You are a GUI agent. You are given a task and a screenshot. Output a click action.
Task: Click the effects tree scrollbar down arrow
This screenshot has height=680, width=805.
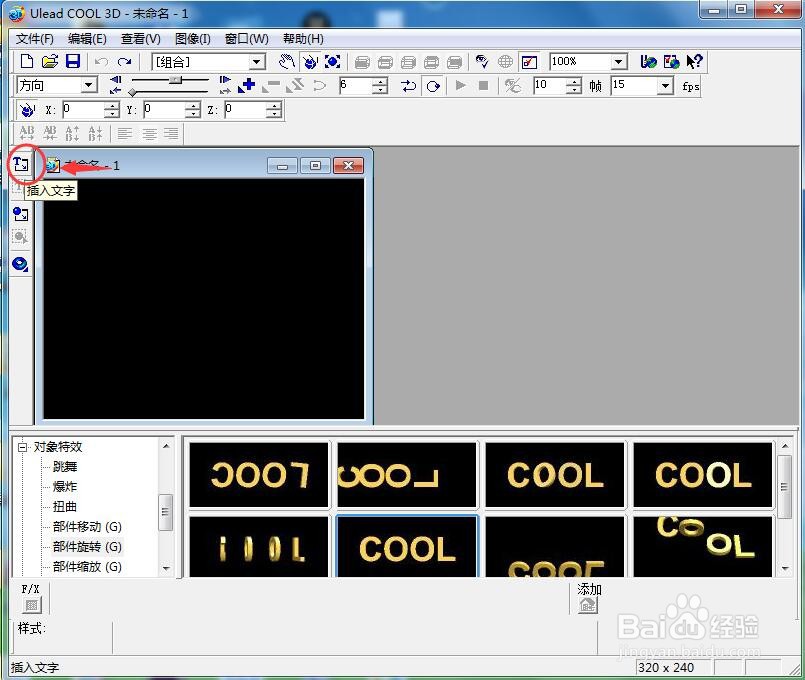(x=166, y=568)
